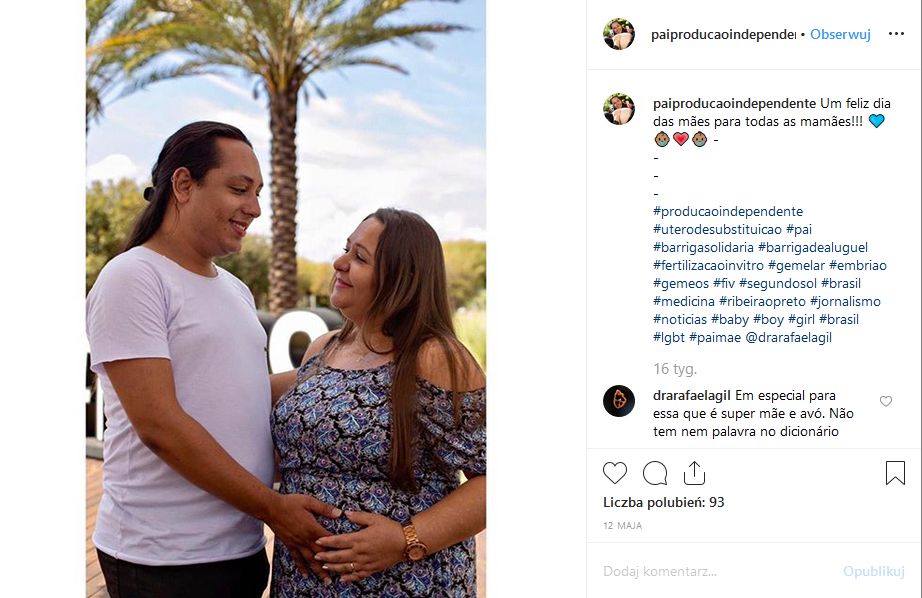Open the couple photo post image
922x598 pixels.
286,299
